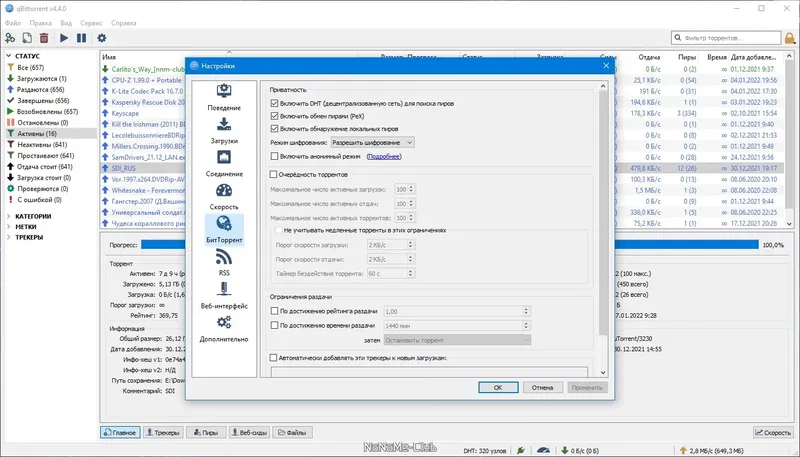Sort torrents by Отдача column header
Image resolution: width=800 pixels, height=457 pixels.
(x=649, y=57)
